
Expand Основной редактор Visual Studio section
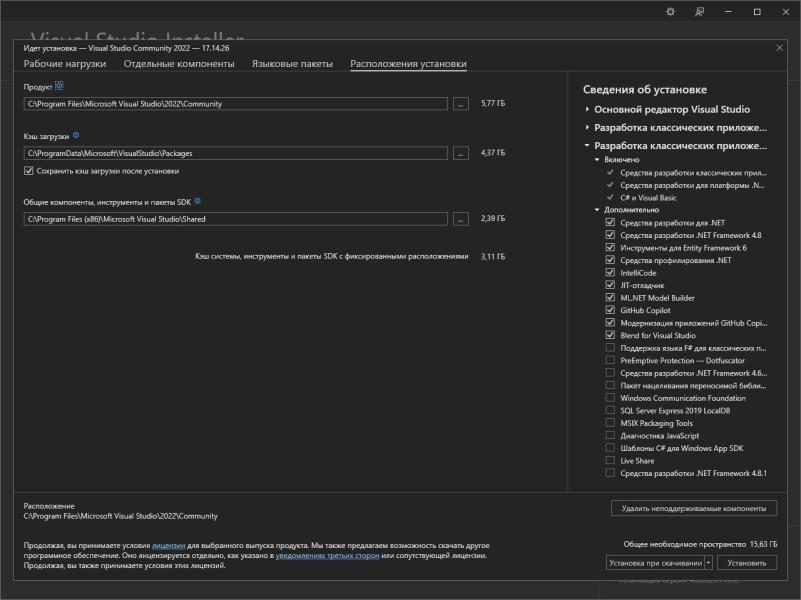pos(587,109)
